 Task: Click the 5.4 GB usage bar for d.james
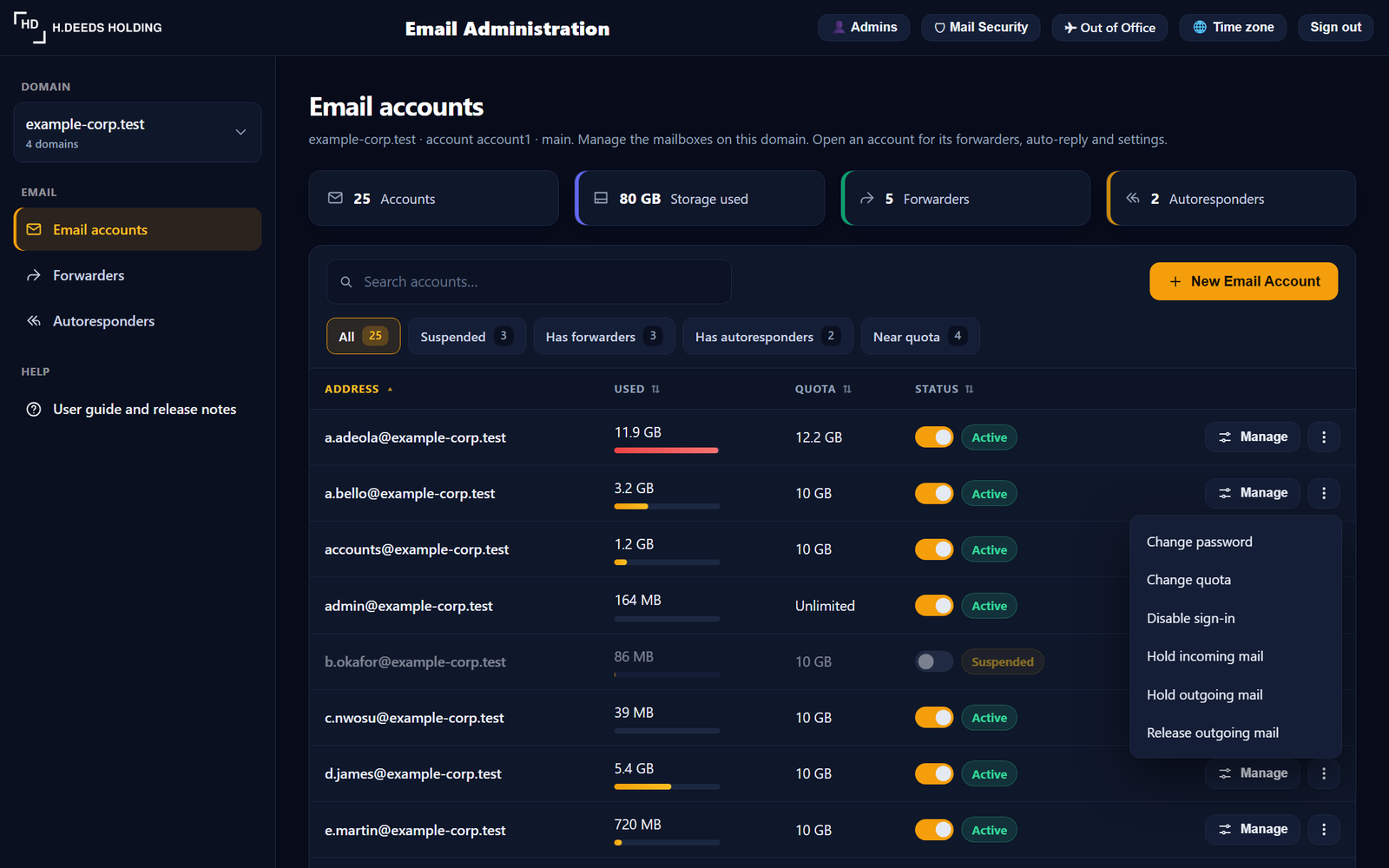point(667,786)
